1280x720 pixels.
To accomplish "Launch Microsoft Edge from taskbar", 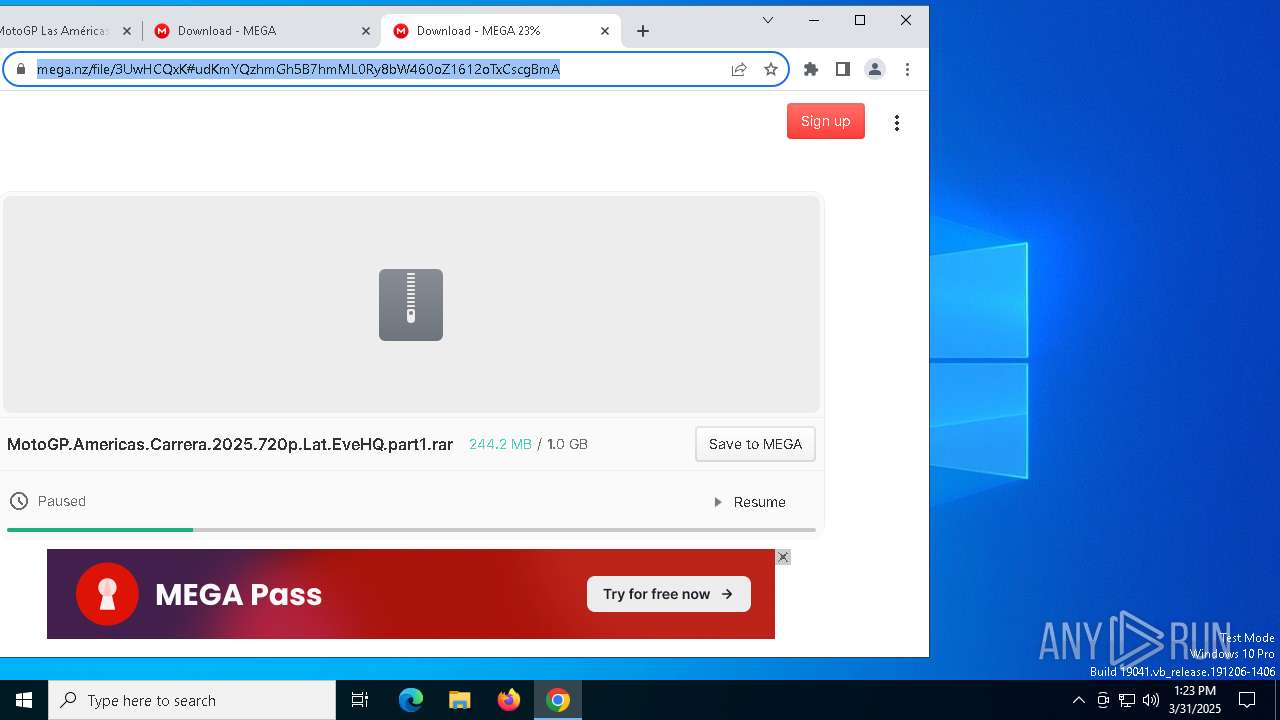I will [411, 700].
